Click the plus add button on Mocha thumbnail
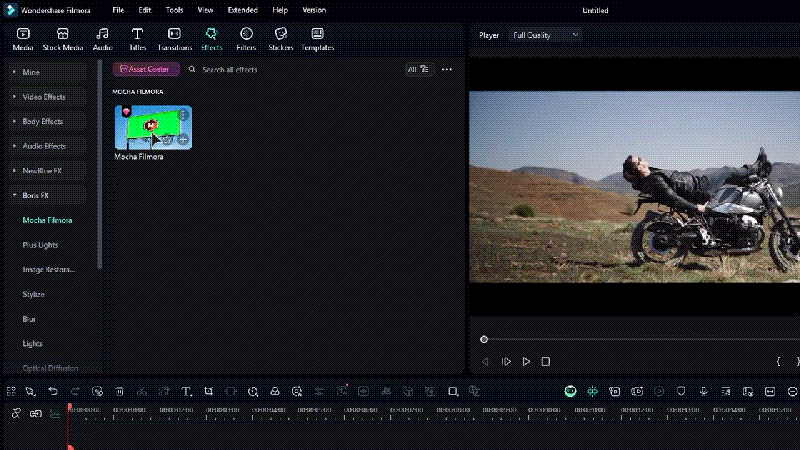Viewport: 800px width, 450px height. coord(183,140)
